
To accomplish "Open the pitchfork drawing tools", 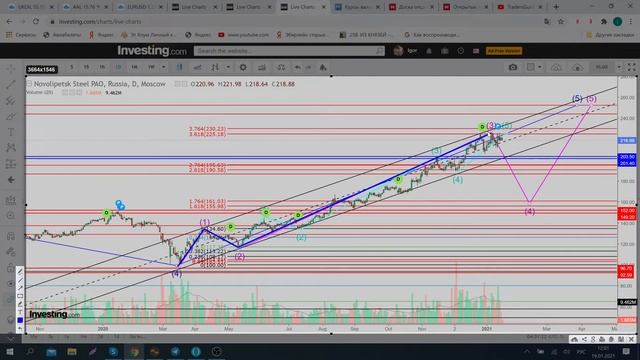I will point(11,100).
